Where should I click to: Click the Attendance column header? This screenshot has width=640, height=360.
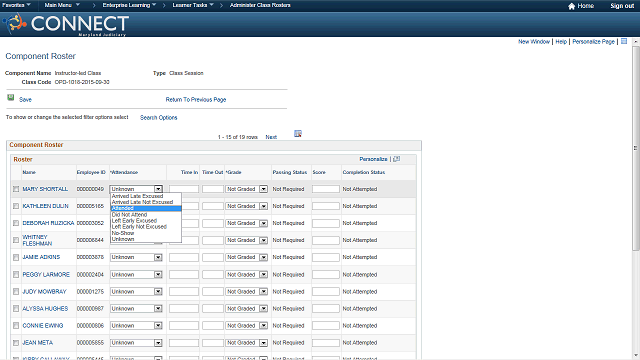124,172
